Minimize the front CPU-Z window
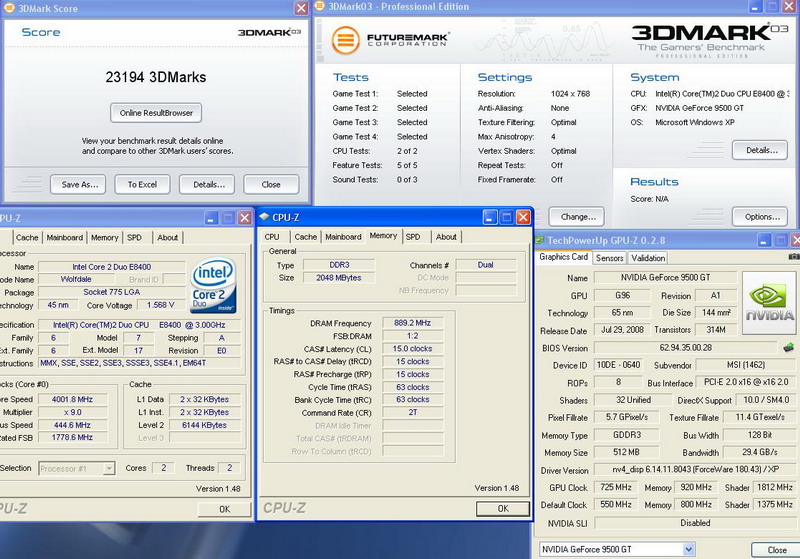The width and height of the screenshot is (800, 559). (490, 217)
